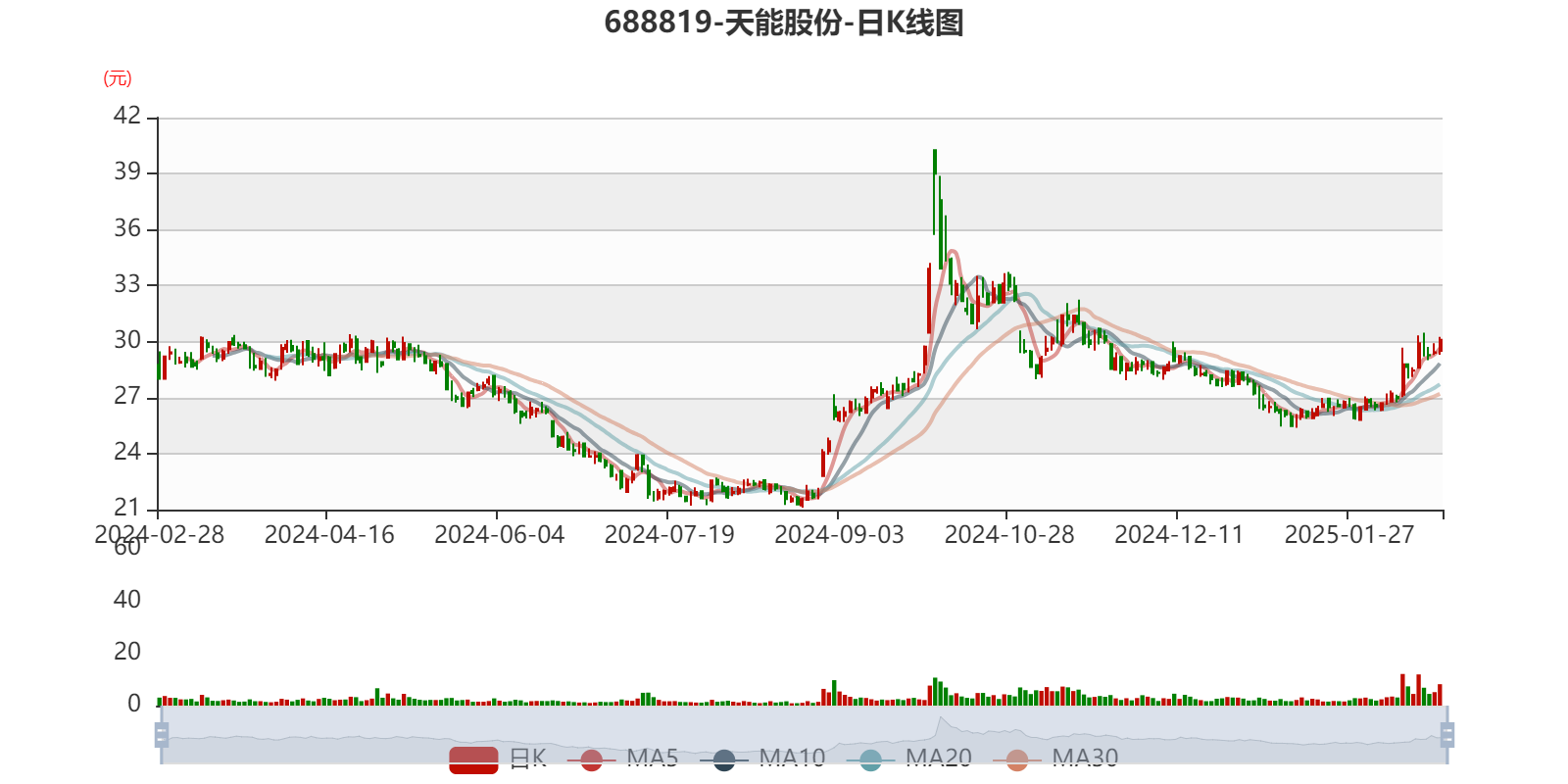Click the 2024-10-28 date label
Viewport: 1568px width, 784px height.
(1009, 535)
